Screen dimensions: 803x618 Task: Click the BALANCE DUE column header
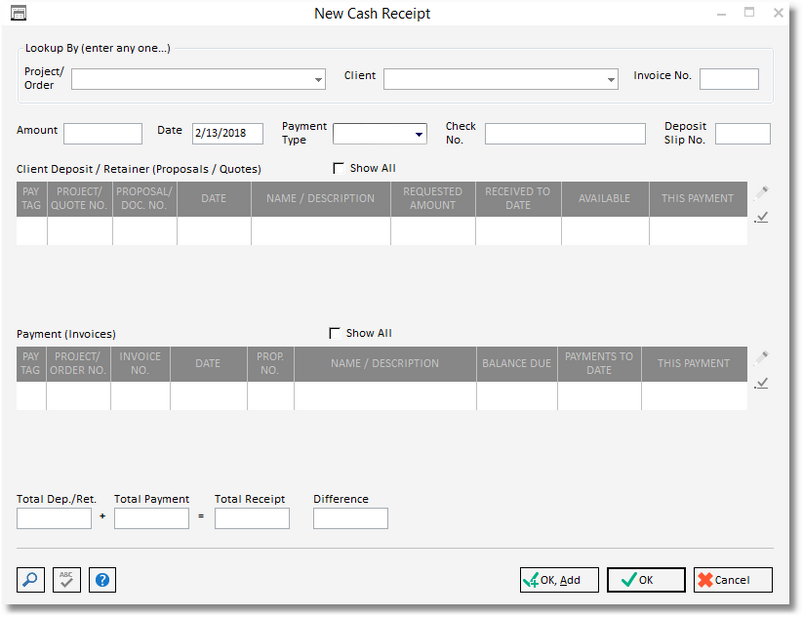(517, 364)
